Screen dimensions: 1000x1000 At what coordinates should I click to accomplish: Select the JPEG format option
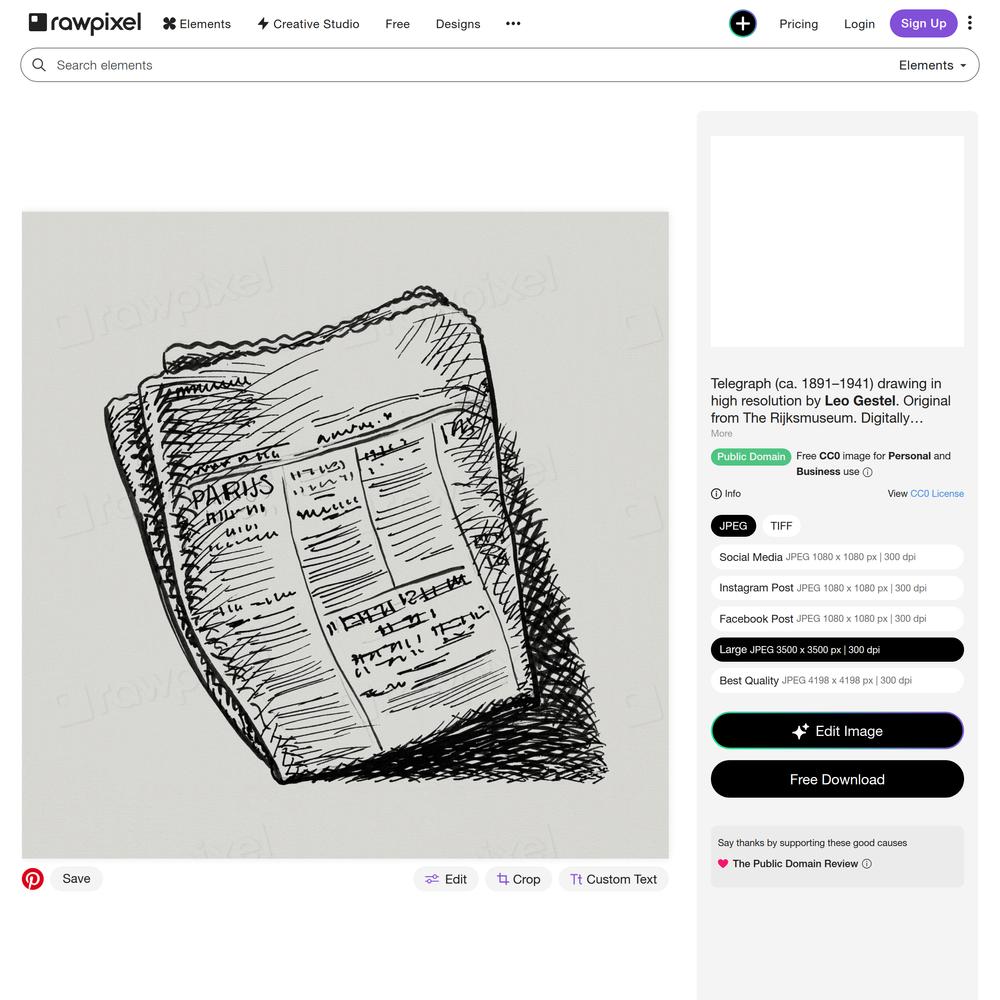(x=733, y=526)
